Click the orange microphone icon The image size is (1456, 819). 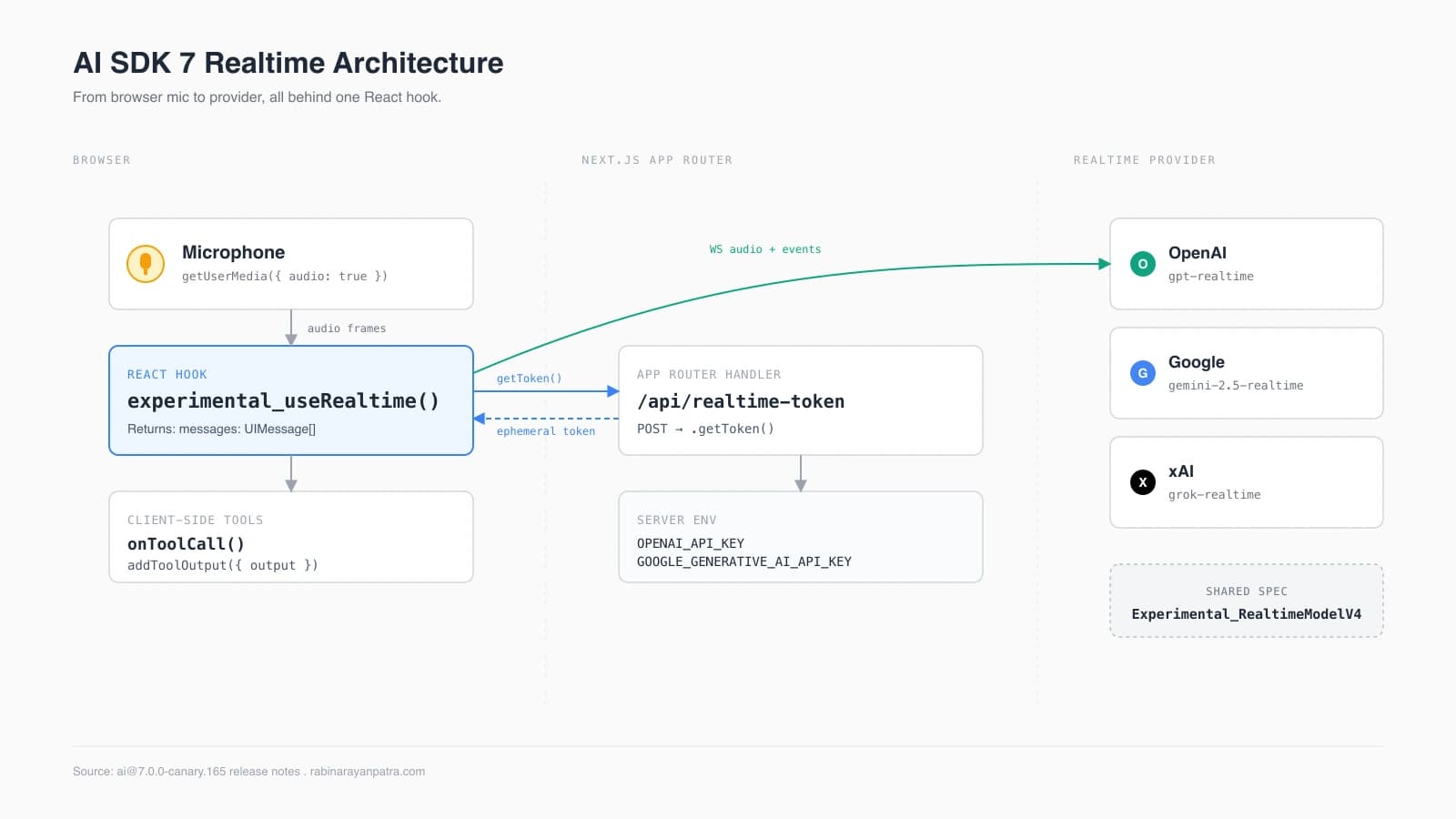(146, 264)
